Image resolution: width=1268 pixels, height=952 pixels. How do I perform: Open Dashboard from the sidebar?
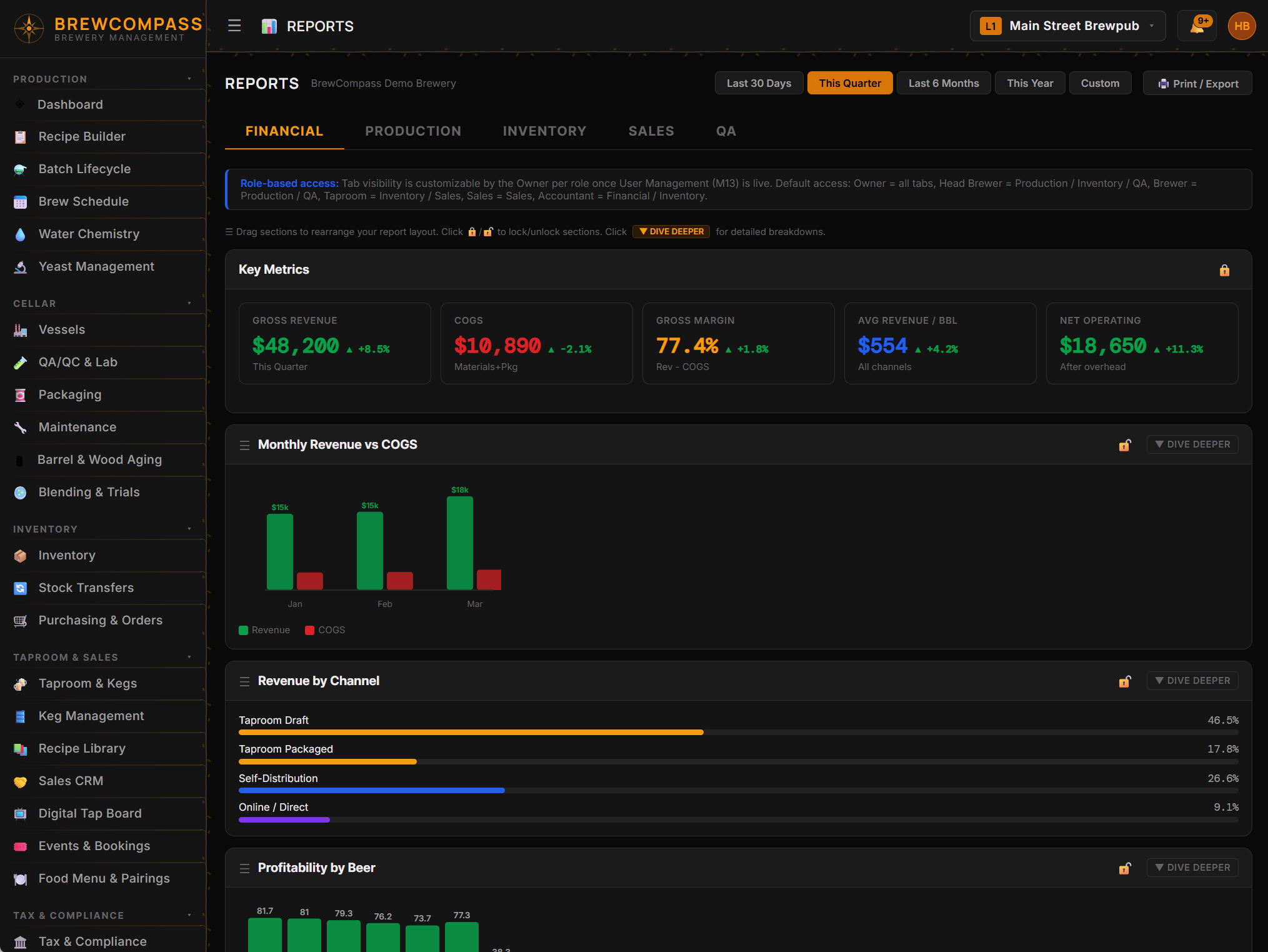(x=103, y=104)
